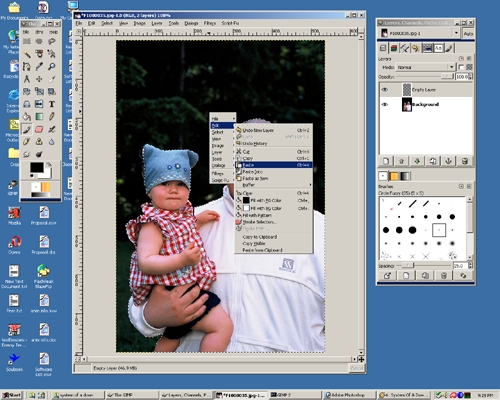Select the Bucket Fill tool
500x400 pixels.
[x=27, y=117]
